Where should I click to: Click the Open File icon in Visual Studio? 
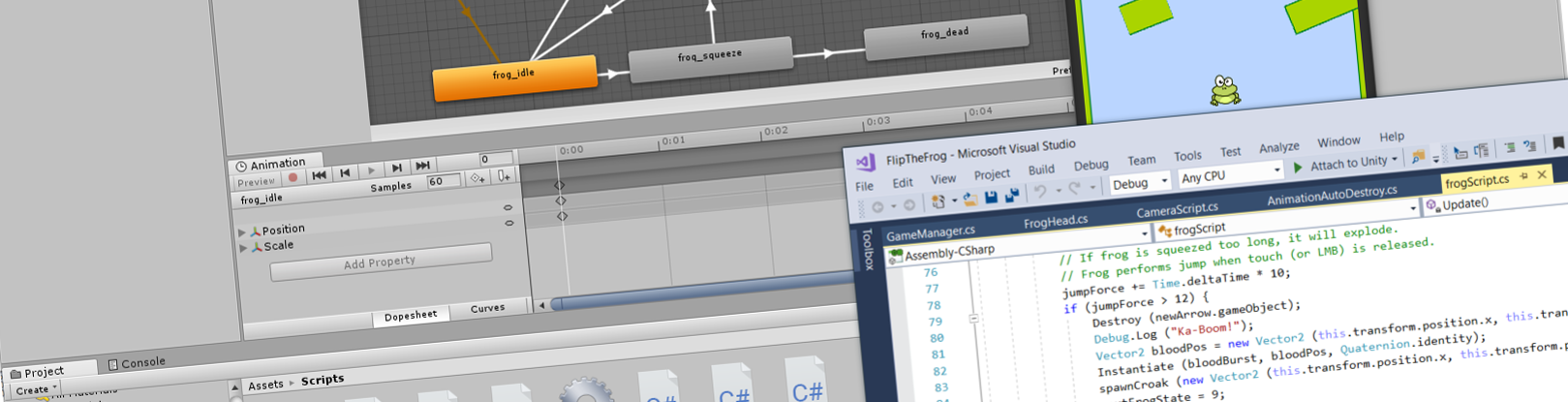click(x=968, y=200)
